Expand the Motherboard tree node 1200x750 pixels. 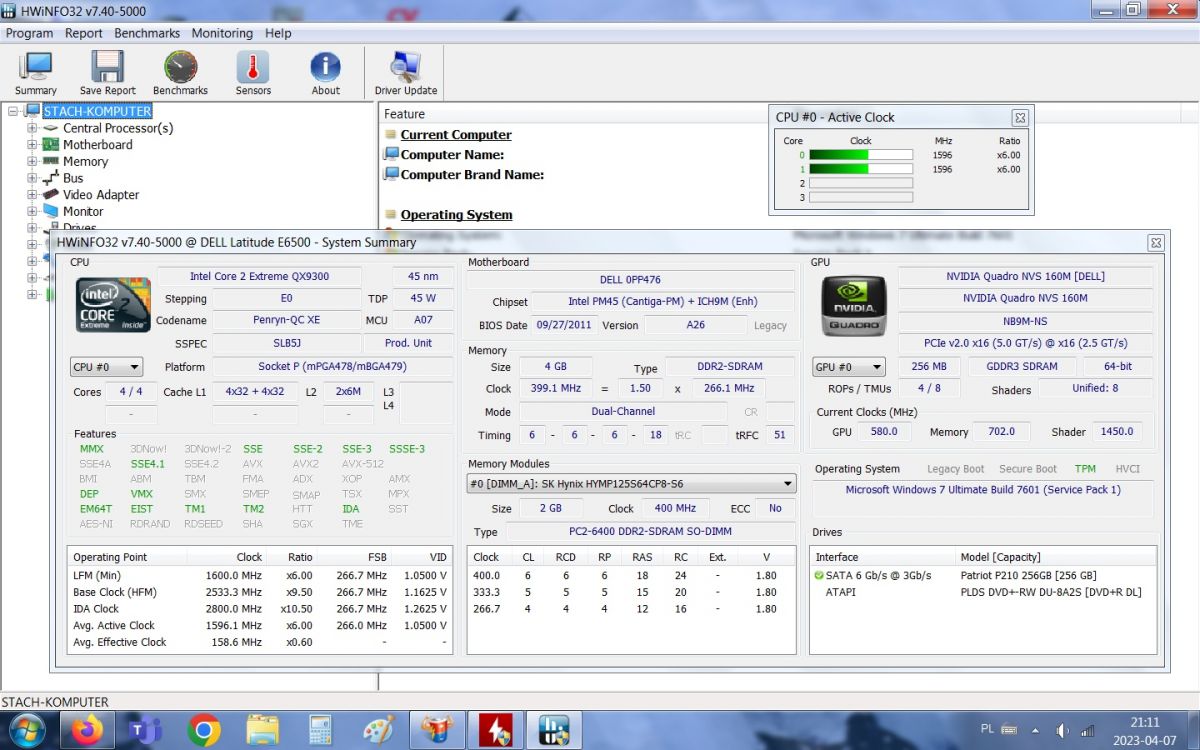coord(32,145)
